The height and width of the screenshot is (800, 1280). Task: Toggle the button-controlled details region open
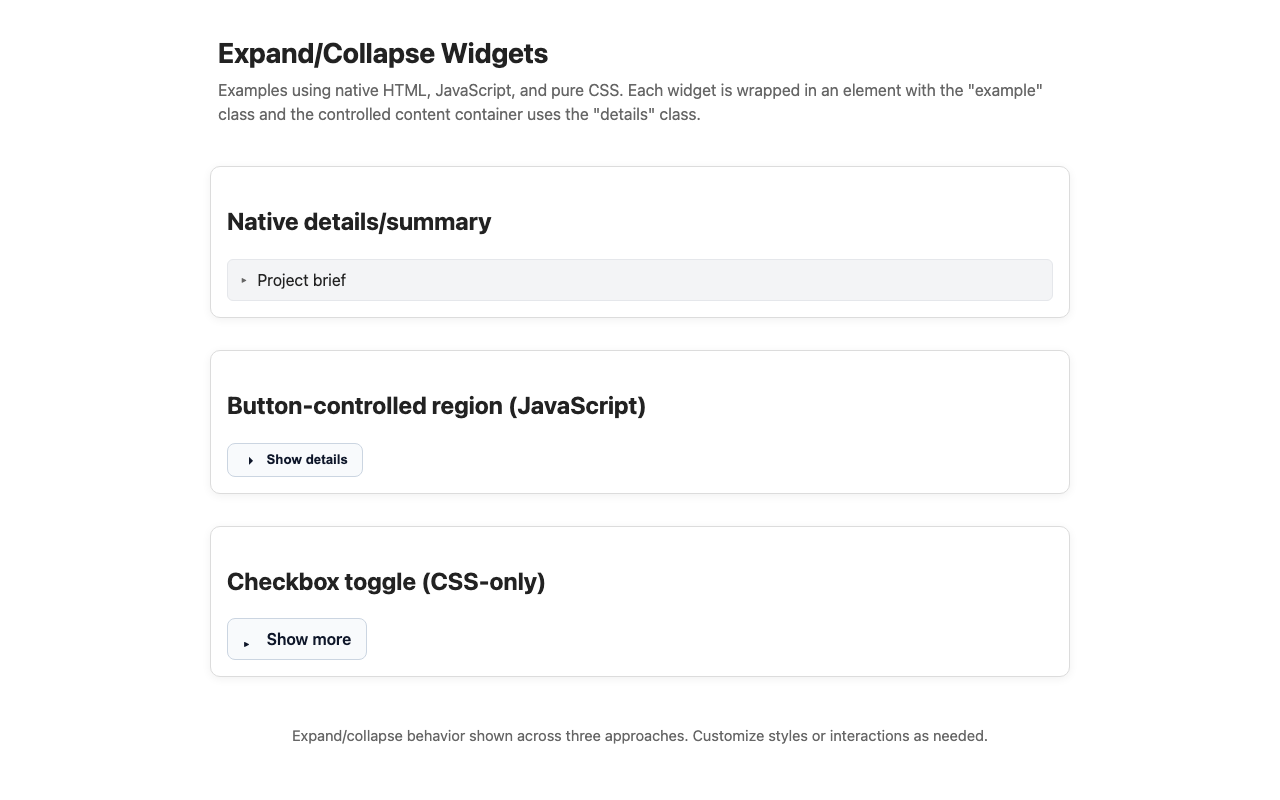click(x=294, y=460)
